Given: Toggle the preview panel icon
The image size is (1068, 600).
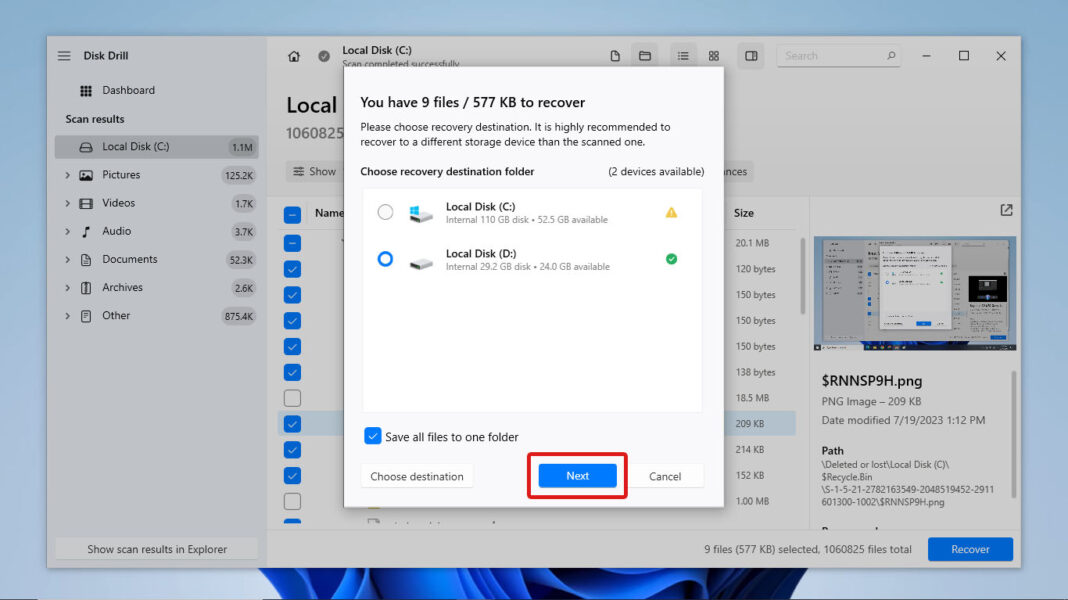Looking at the screenshot, I should coord(751,56).
